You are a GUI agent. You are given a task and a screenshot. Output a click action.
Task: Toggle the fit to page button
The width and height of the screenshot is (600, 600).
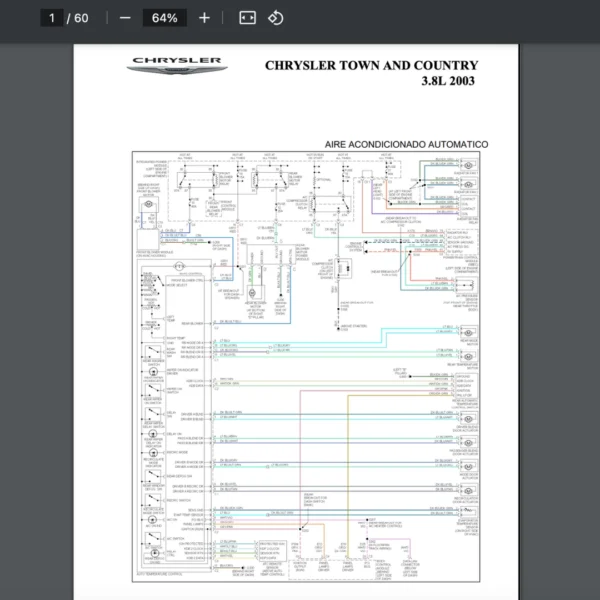[247, 18]
